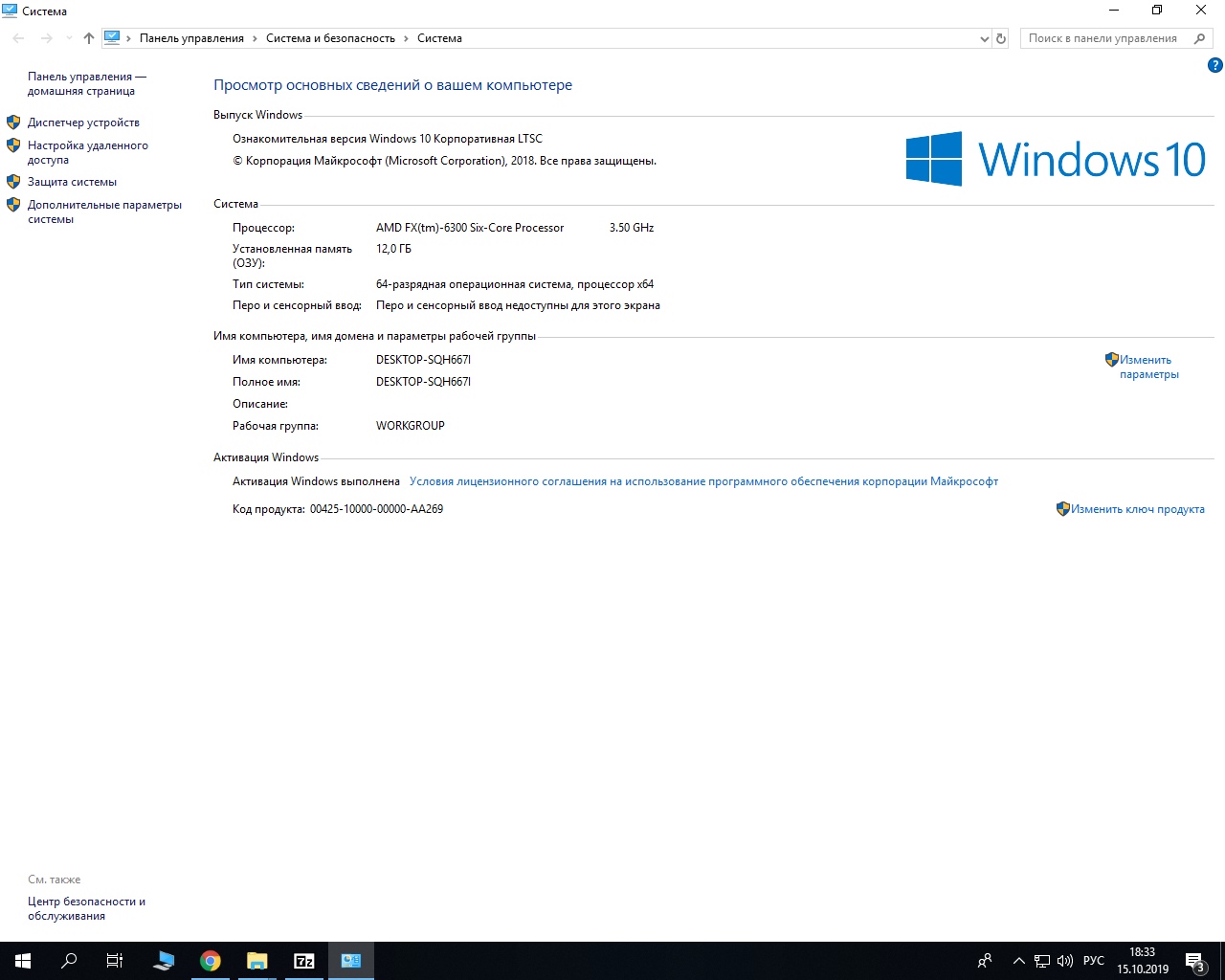Click the WORKGROUP value
Screen dimensions: 1225x980
[x=411, y=426]
